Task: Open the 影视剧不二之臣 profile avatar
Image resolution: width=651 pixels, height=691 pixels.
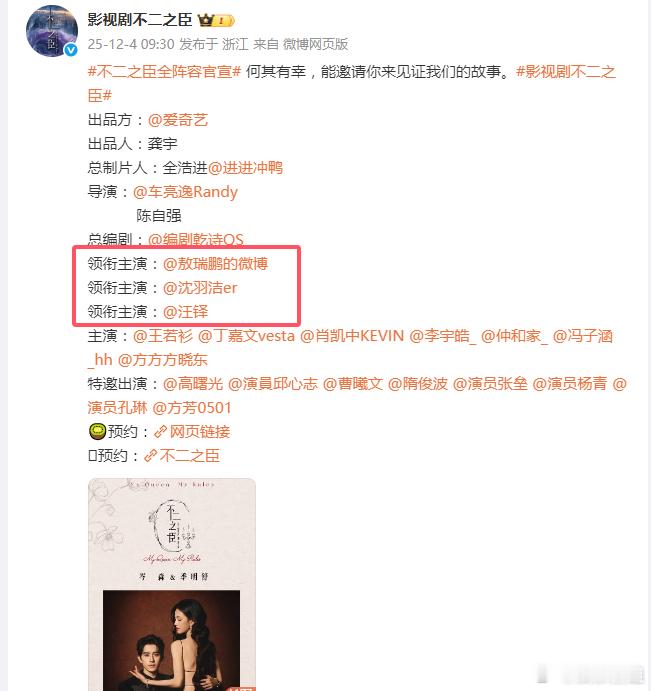Action: [x=52, y=31]
